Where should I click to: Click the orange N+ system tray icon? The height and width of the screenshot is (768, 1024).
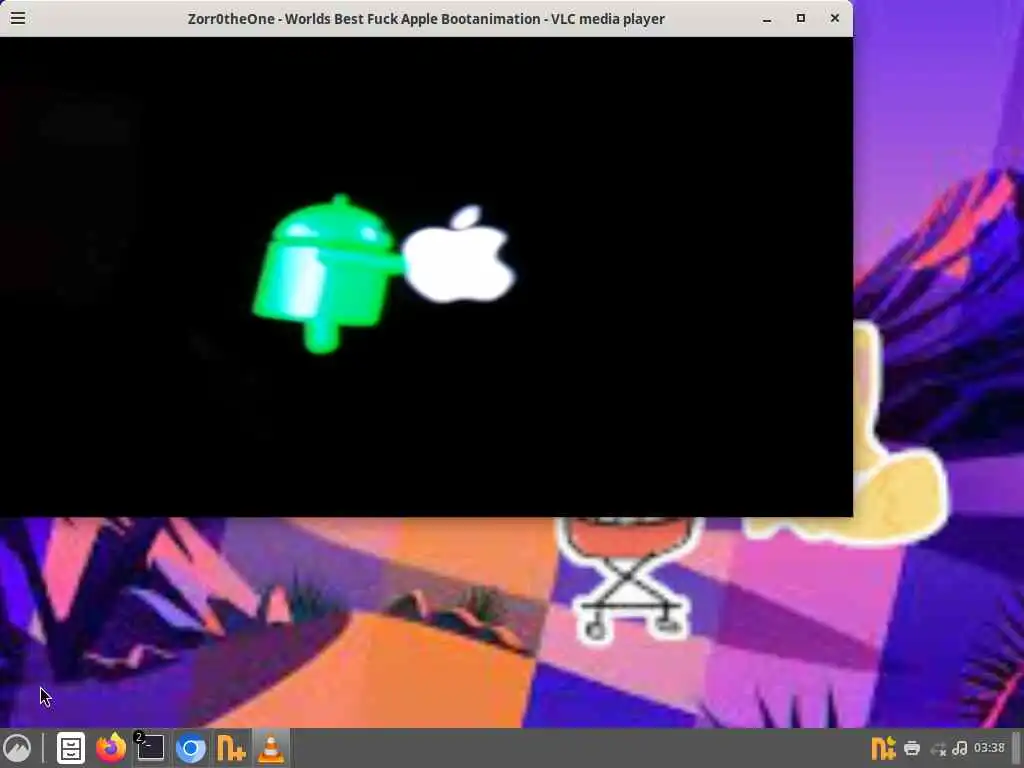coord(883,748)
